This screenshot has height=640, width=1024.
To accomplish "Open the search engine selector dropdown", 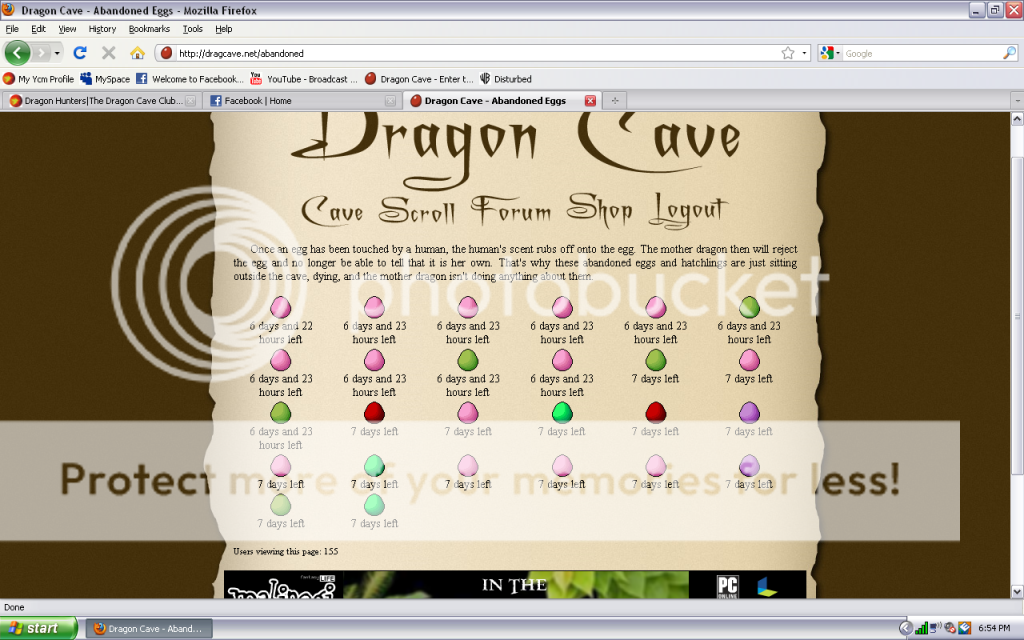I will pos(831,53).
